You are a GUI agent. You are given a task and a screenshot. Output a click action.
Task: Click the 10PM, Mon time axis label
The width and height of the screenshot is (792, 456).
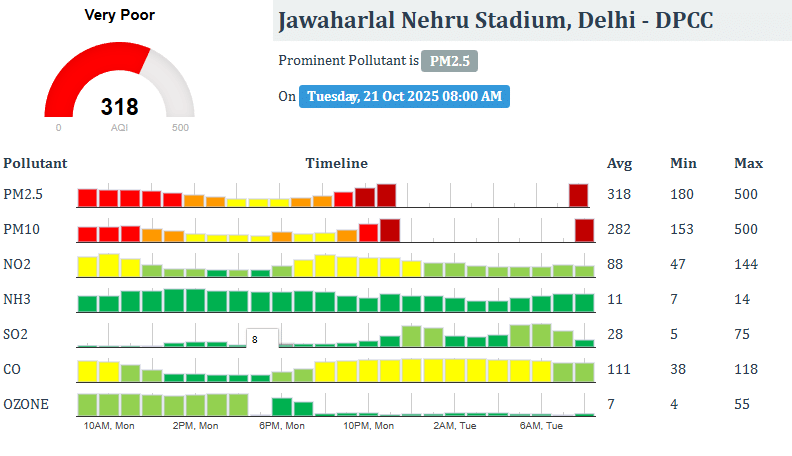click(371, 426)
